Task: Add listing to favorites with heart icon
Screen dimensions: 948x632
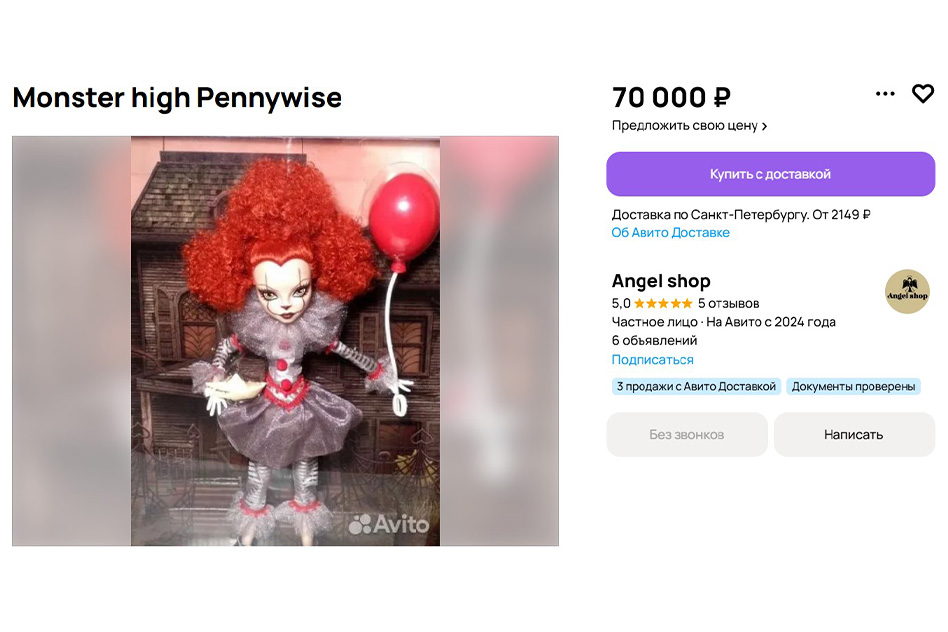Action: coord(923,94)
